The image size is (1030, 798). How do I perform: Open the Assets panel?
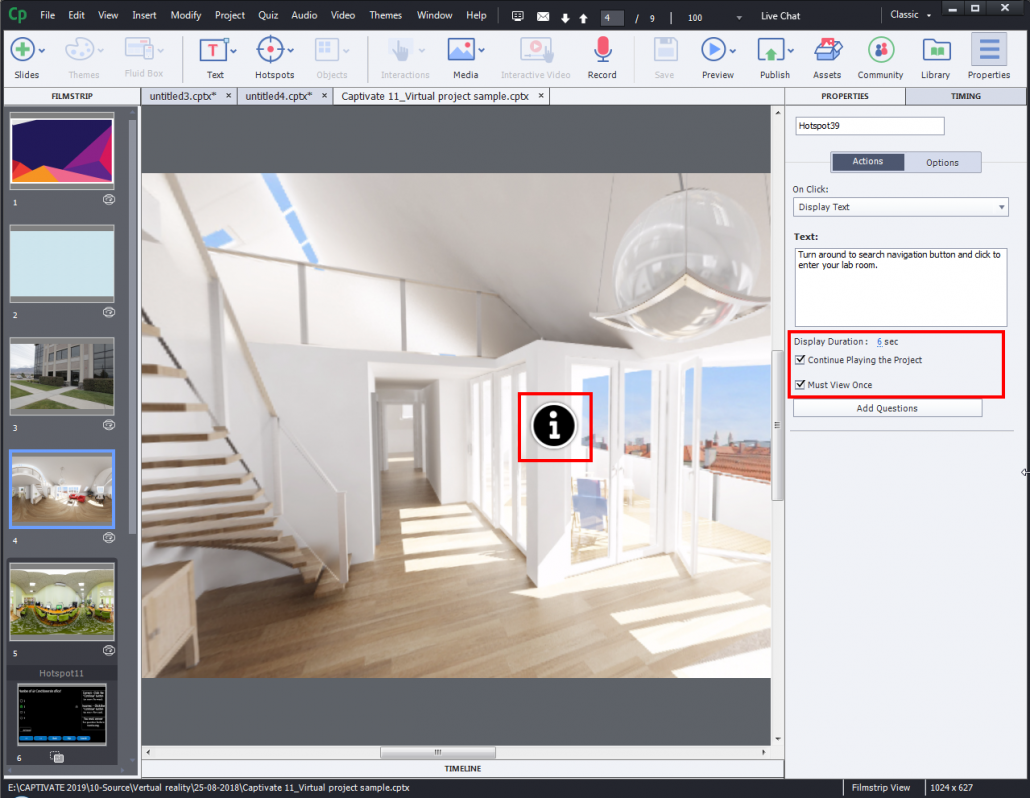pos(827,50)
